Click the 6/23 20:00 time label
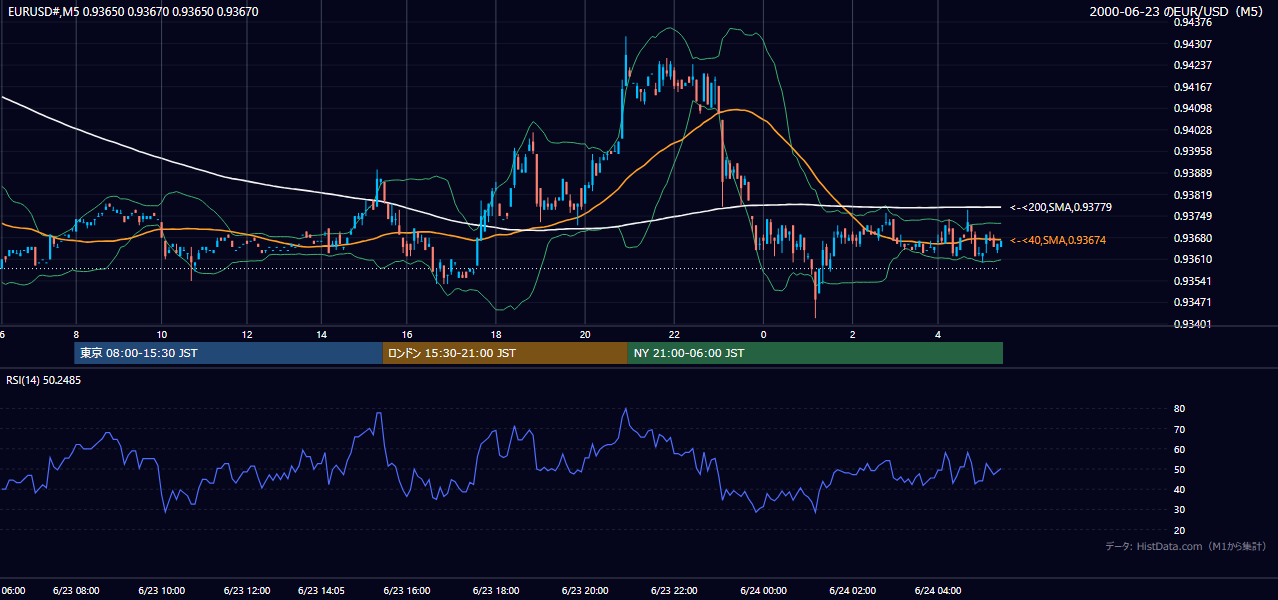 tap(586, 591)
